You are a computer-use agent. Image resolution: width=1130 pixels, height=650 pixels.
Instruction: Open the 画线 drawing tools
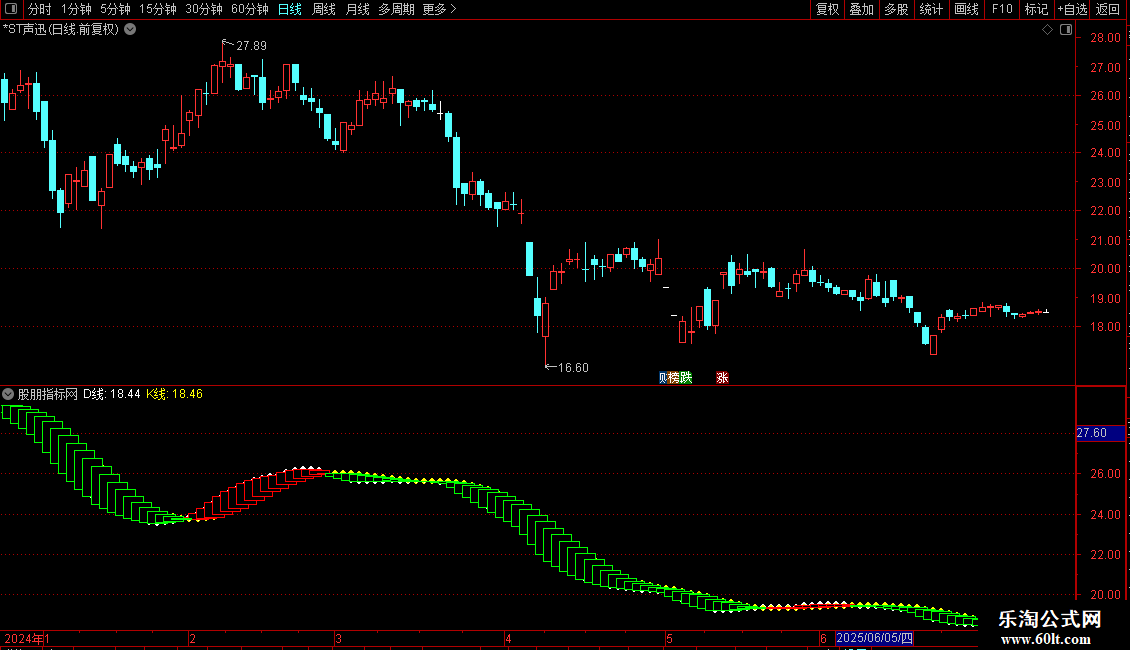pyautogui.click(x=966, y=9)
